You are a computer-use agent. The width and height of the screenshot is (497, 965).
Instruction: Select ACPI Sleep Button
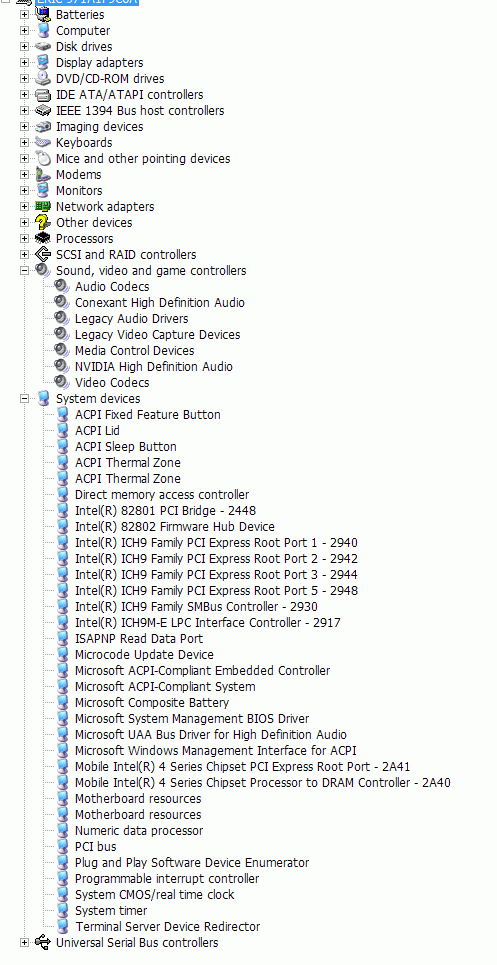coord(125,446)
